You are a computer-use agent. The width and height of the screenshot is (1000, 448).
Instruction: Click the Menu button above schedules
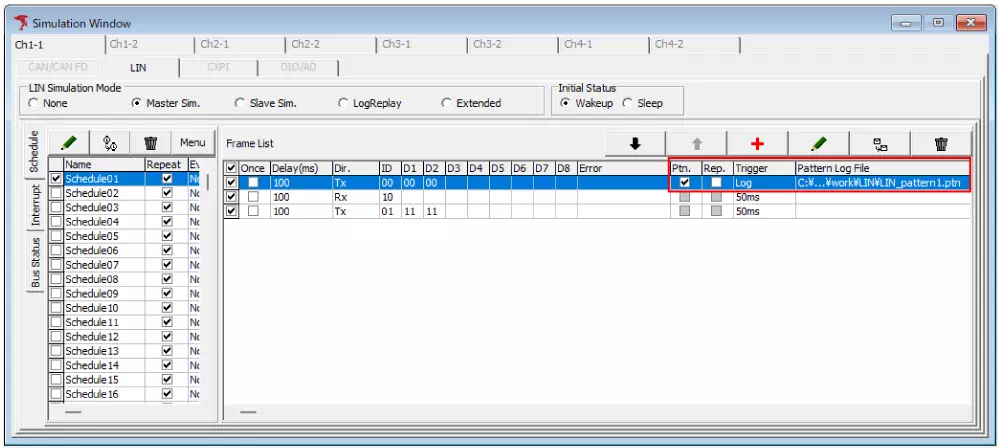pyautogui.click(x=192, y=143)
